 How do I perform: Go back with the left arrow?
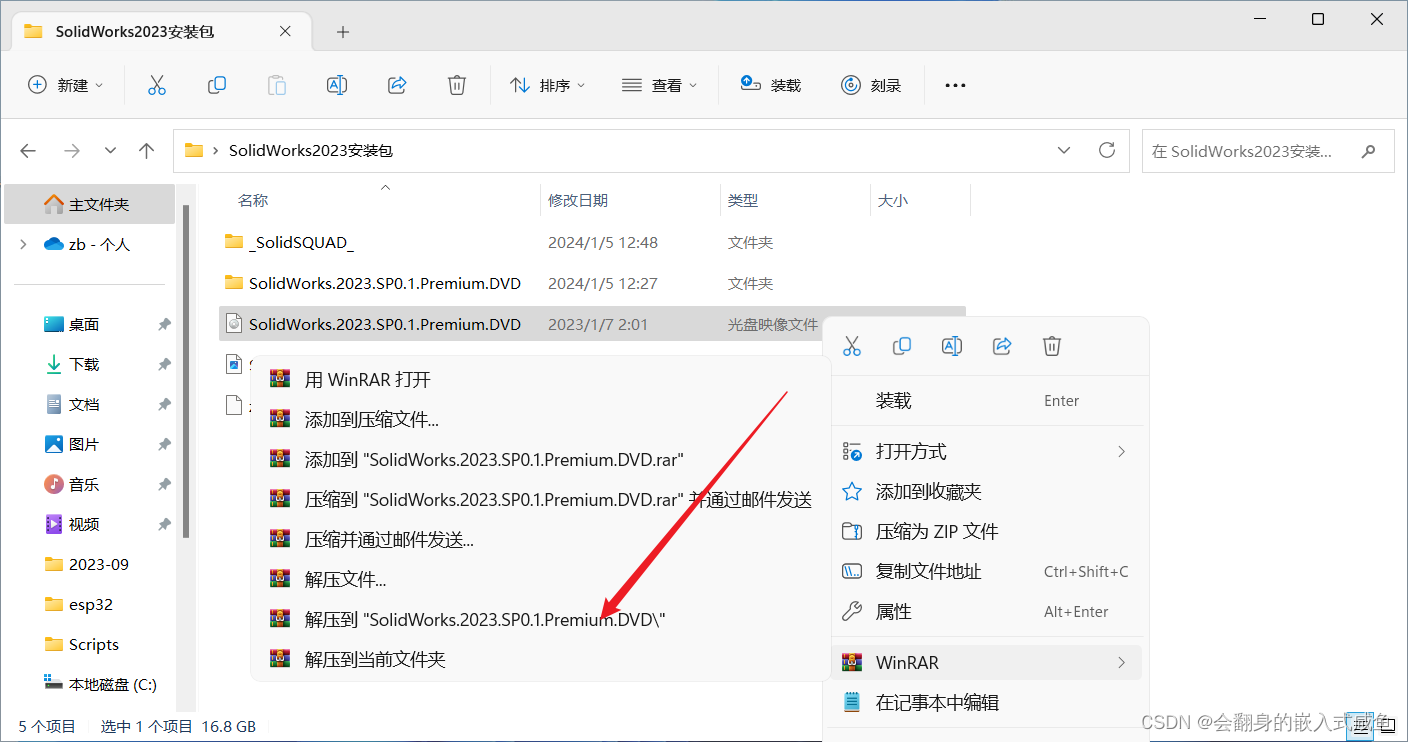(28, 151)
